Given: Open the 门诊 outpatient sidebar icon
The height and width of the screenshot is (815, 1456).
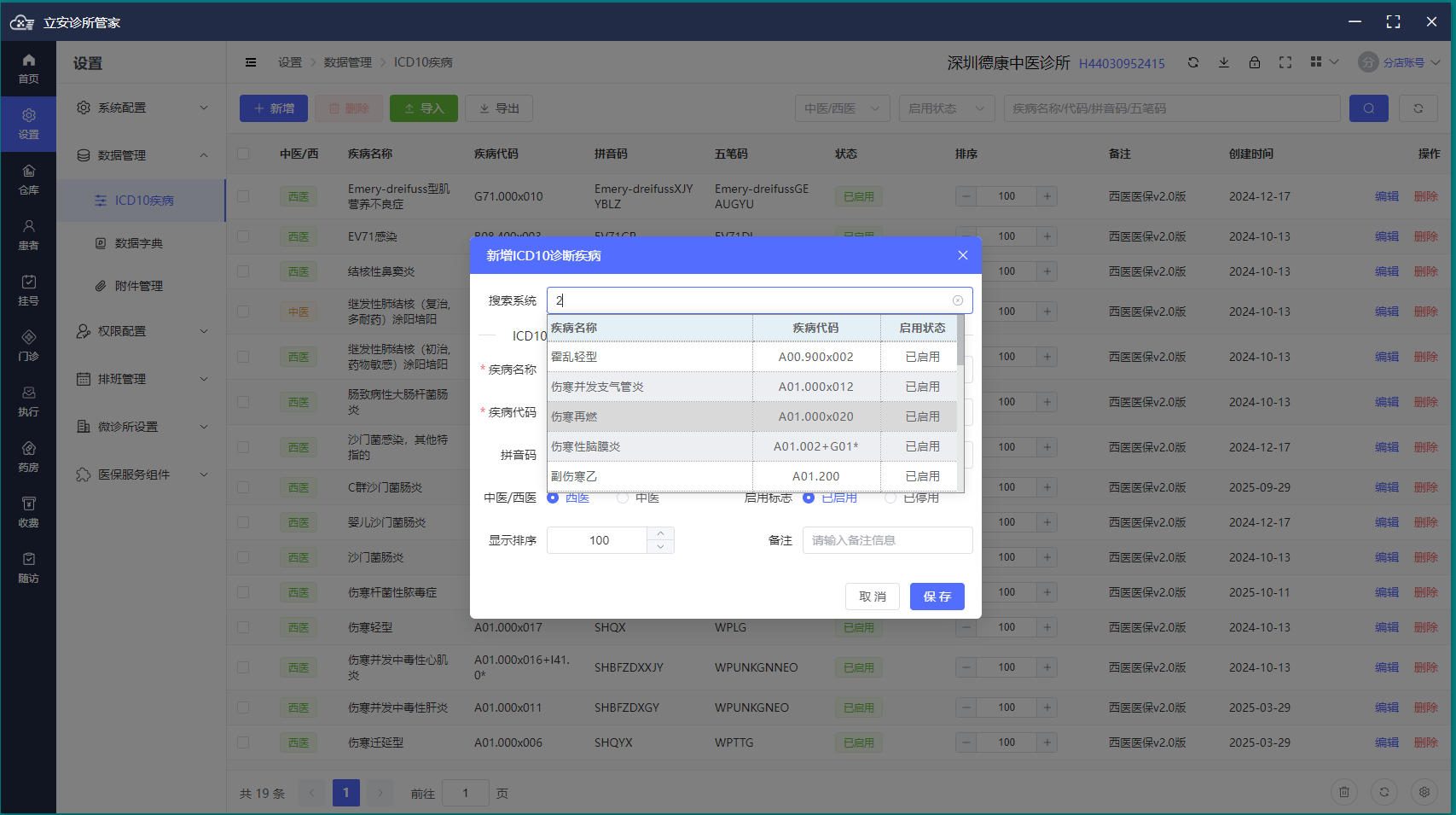Looking at the screenshot, I should click(28, 346).
